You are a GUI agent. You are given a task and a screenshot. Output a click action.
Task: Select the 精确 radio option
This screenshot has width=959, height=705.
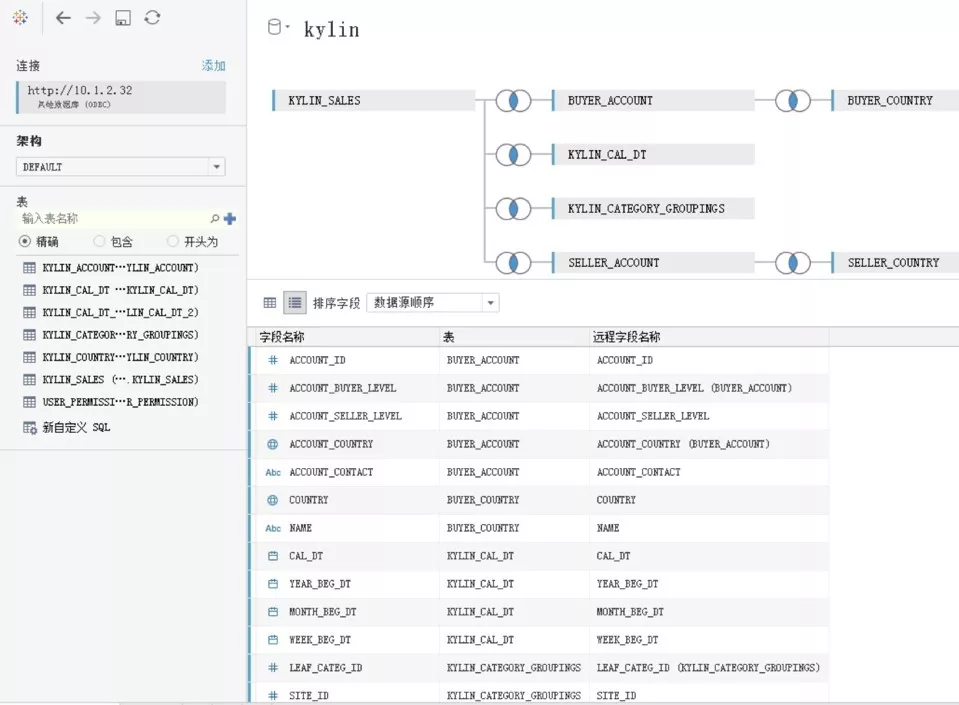point(24,242)
